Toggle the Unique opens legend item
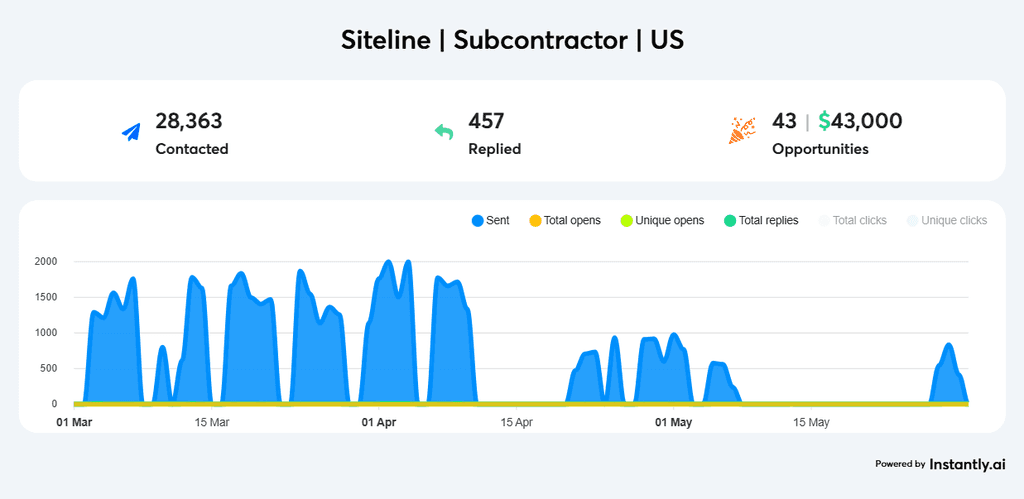This screenshot has width=1024, height=499. coord(662,221)
